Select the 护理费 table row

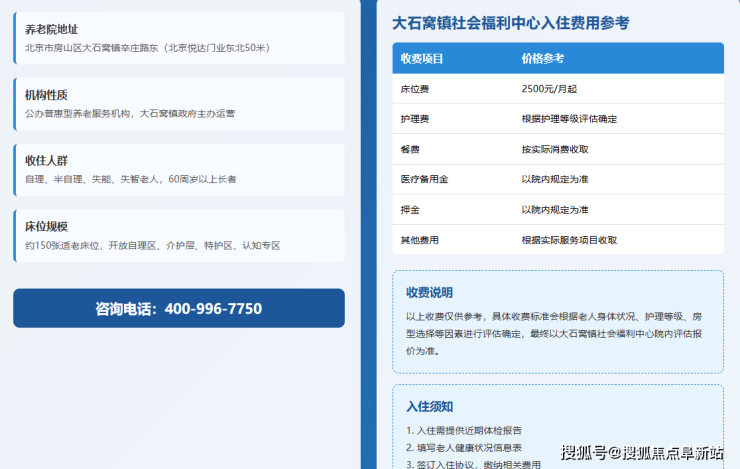click(558, 119)
